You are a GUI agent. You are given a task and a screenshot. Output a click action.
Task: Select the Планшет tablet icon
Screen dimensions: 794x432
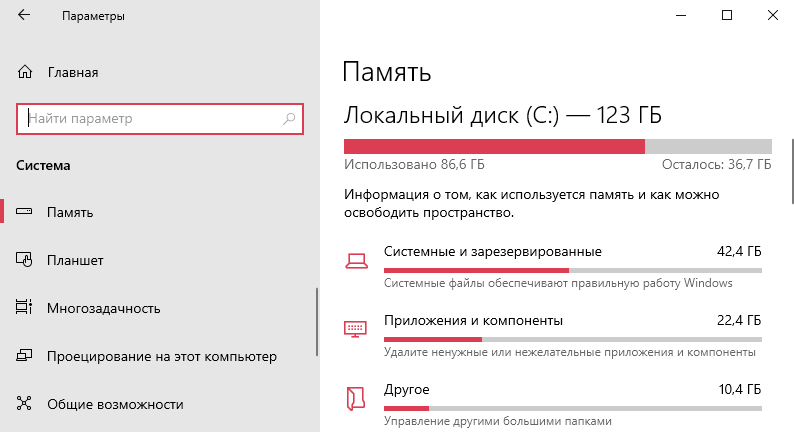click(24, 260)
